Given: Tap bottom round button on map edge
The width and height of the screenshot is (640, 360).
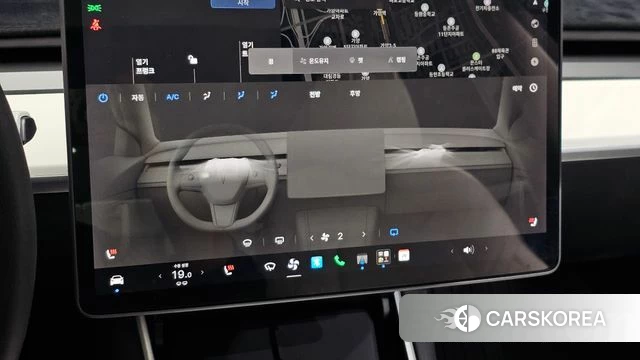Looking at the screenshot, I should pyautogui.click(x=534, y=62).
